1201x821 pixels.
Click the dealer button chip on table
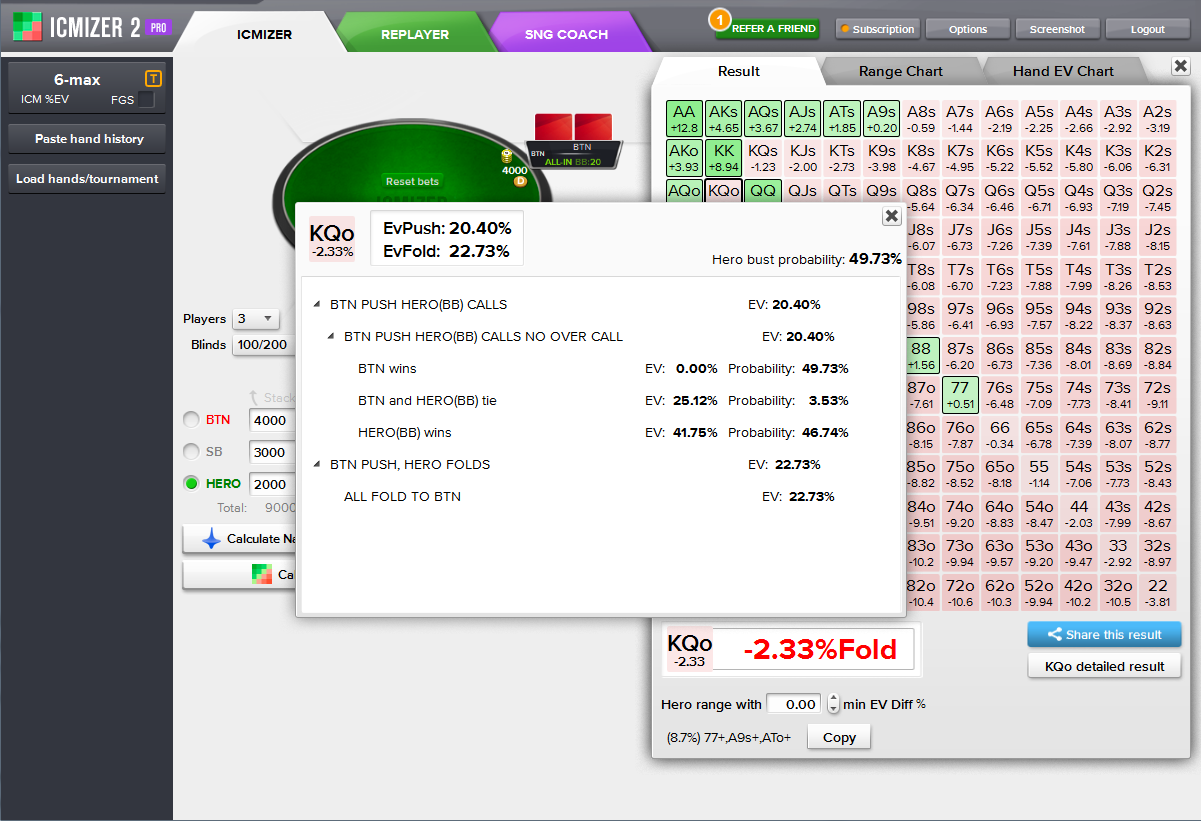point(520,181)
